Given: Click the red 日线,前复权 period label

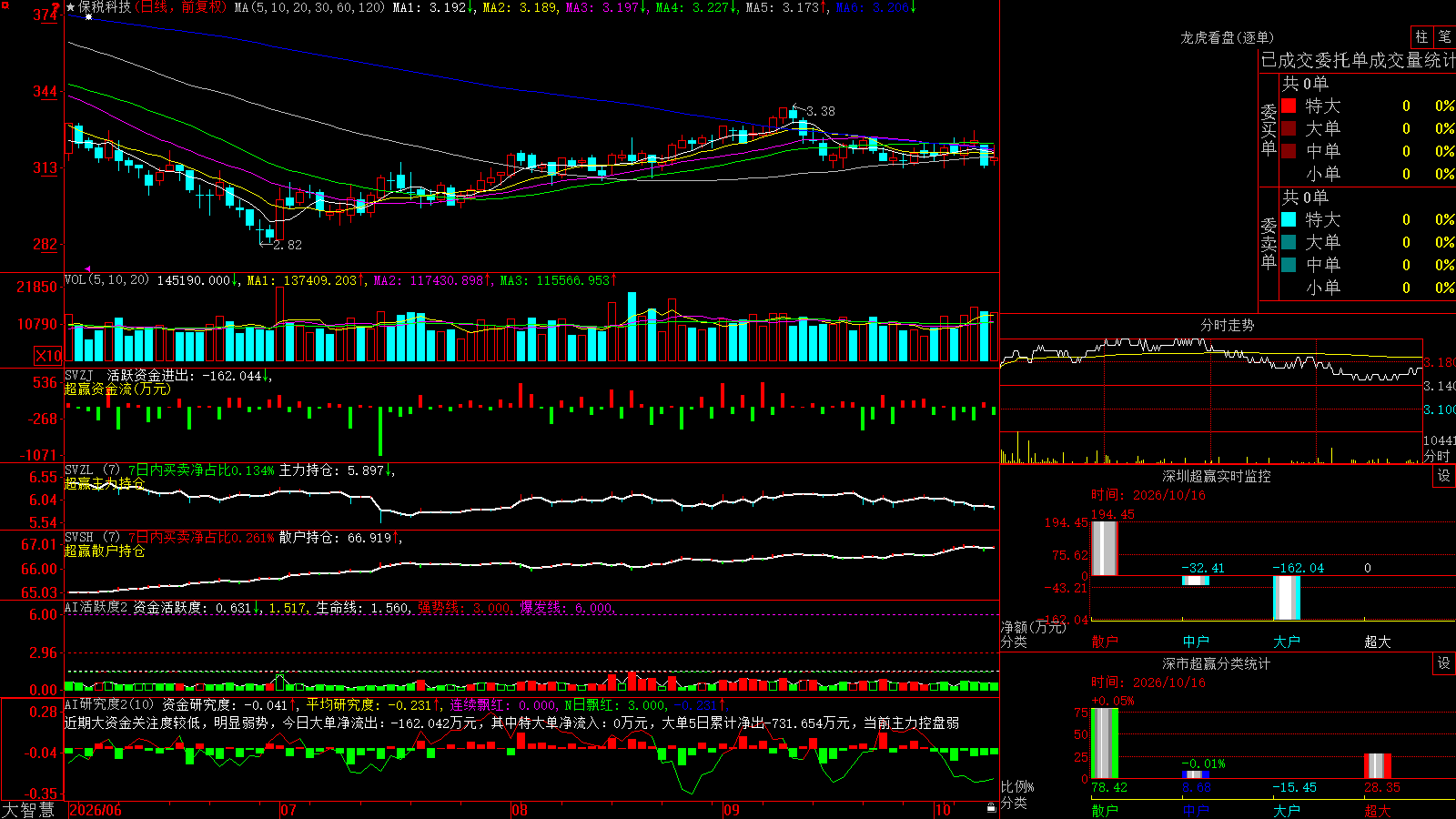Looking at the screenshot, I should [x=182, y=7].
